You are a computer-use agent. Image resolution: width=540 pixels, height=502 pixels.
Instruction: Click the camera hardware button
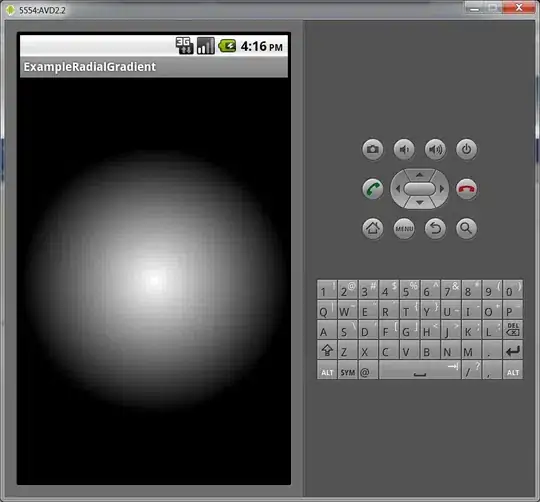click(373, 149)
